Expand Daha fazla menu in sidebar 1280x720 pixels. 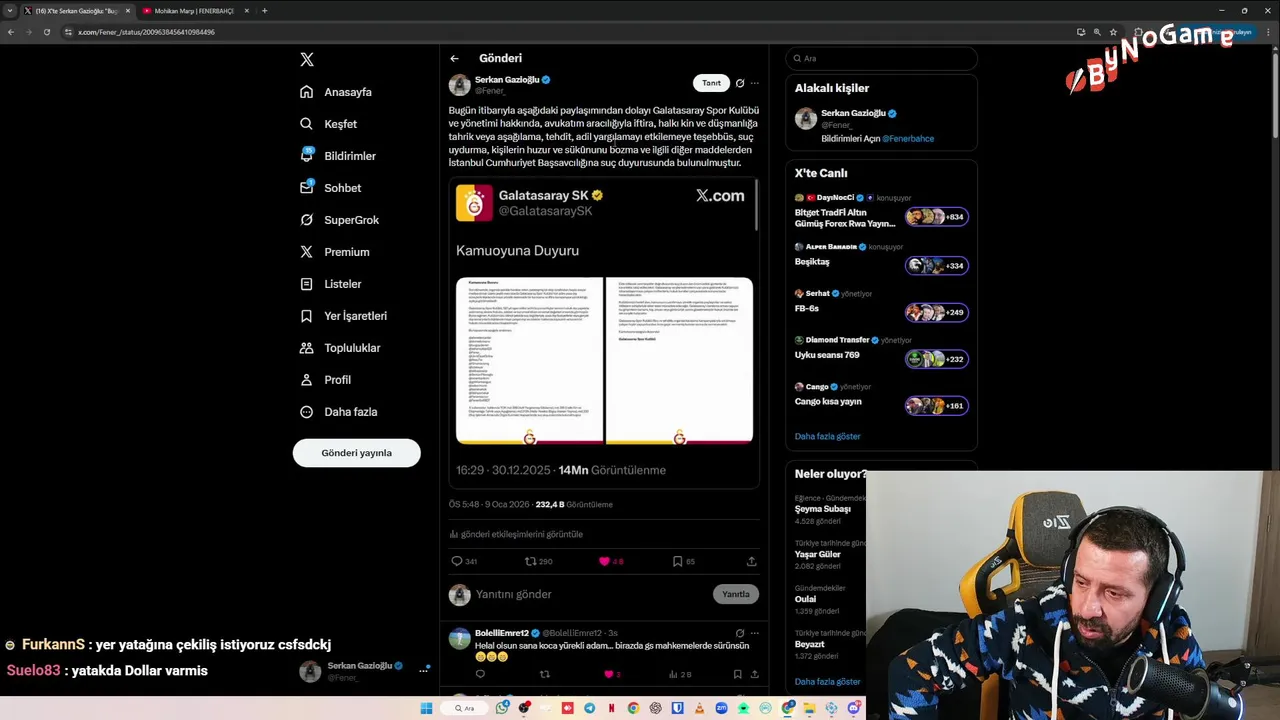click(339, 412)
